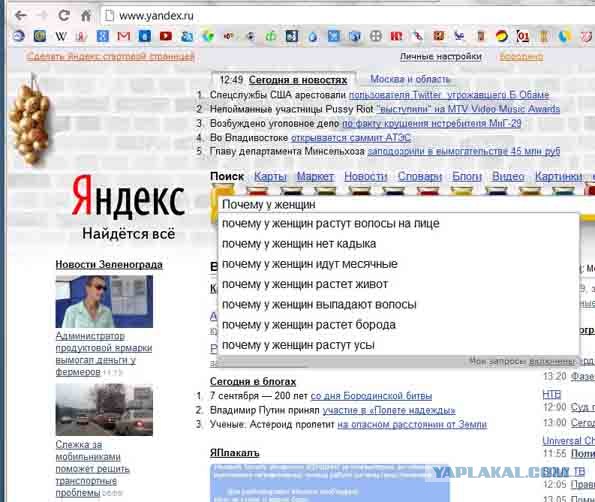
Task: Switch news to Москва и область
Action: tap(410, 79)
